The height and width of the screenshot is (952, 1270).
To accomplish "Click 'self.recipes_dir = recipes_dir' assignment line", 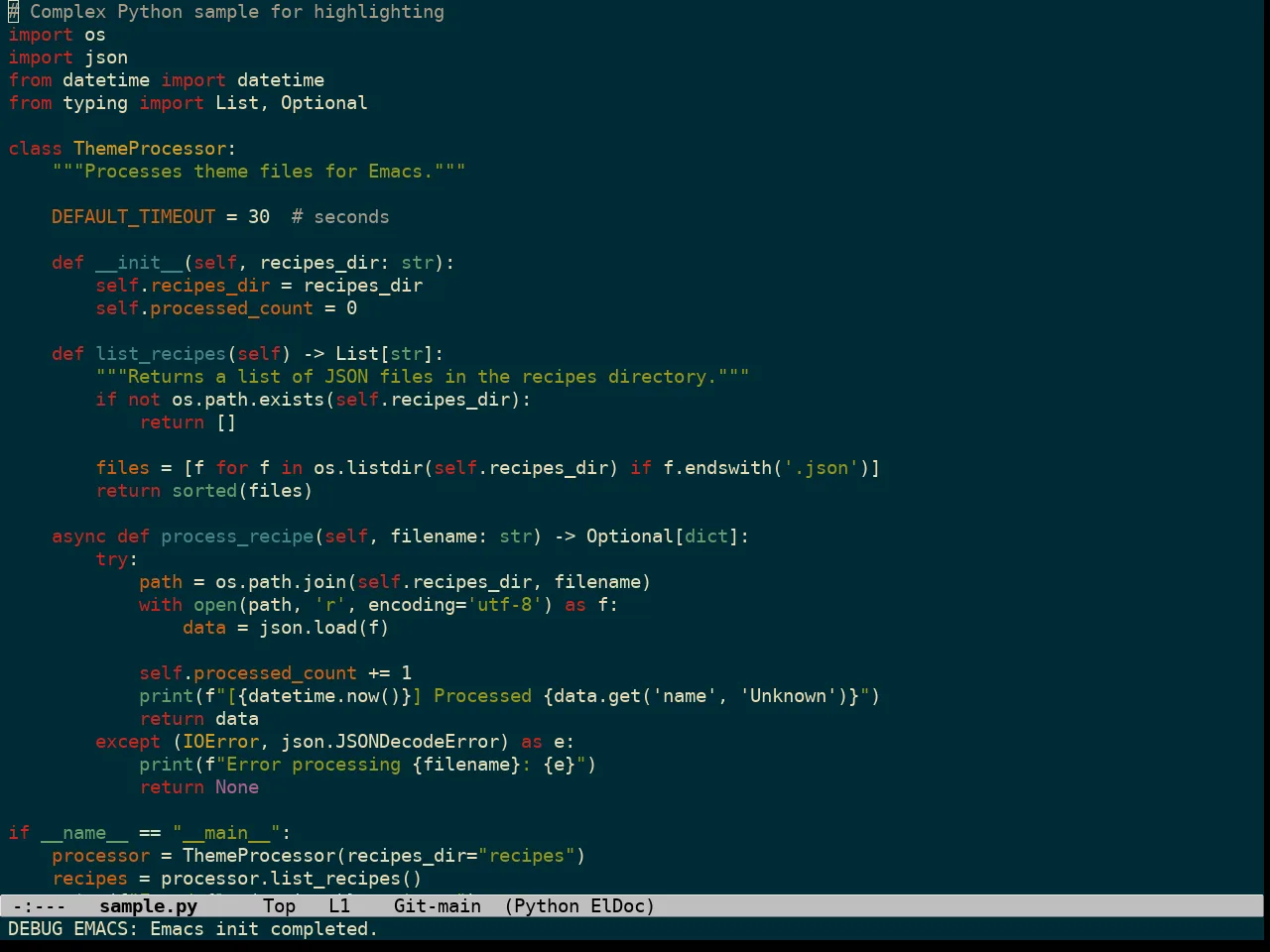I will point(259,286).
